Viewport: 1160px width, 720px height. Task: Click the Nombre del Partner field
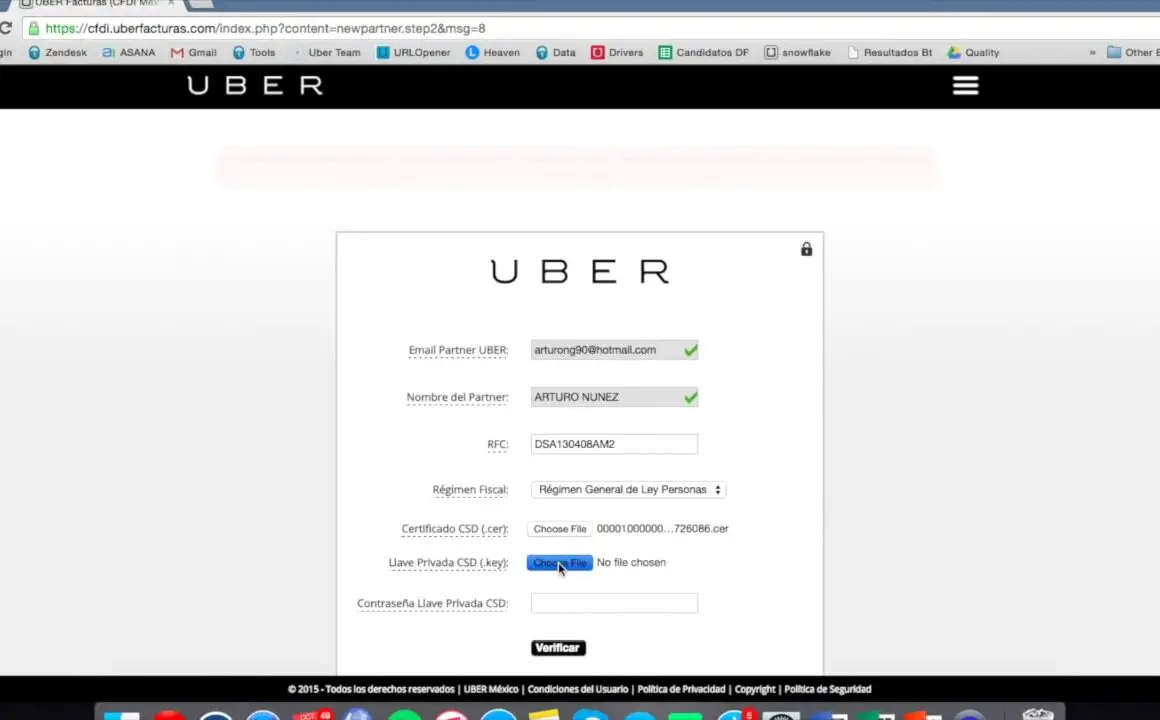[x=614, y=397]
